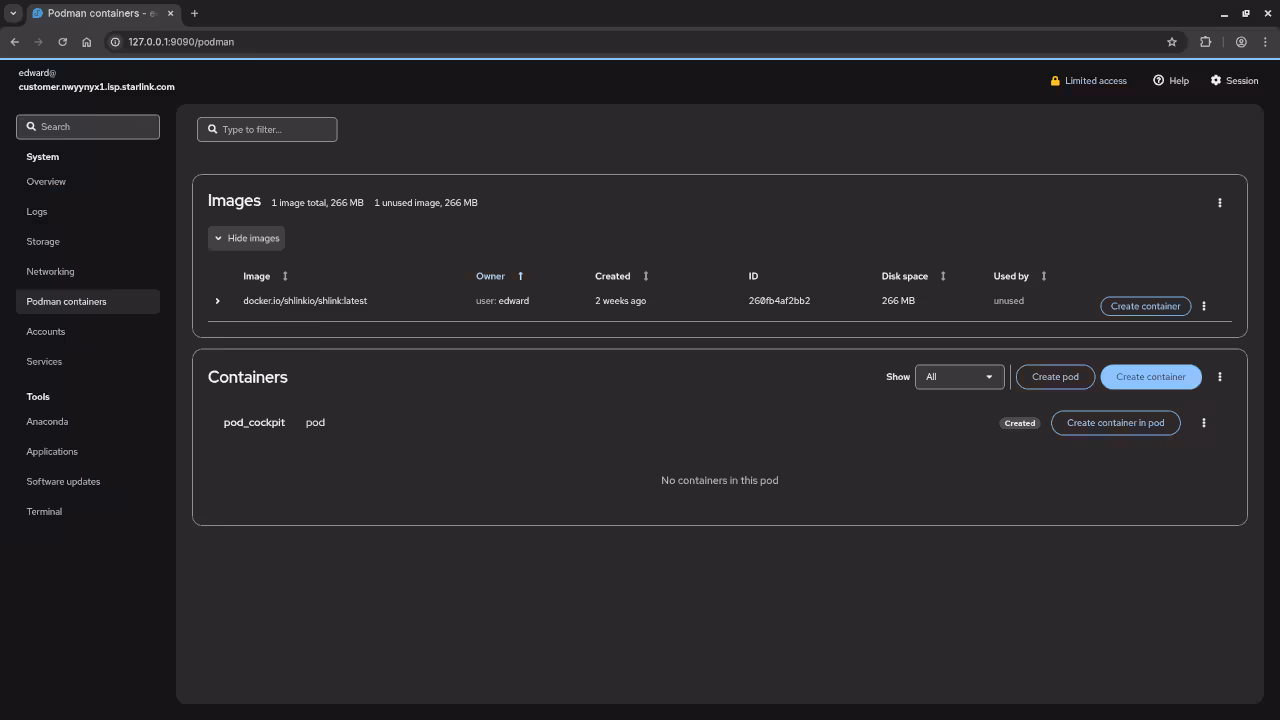The image size is (1280, 720).
Task: Toggle sorting by the Created column
Action: [x=645, y=276]
